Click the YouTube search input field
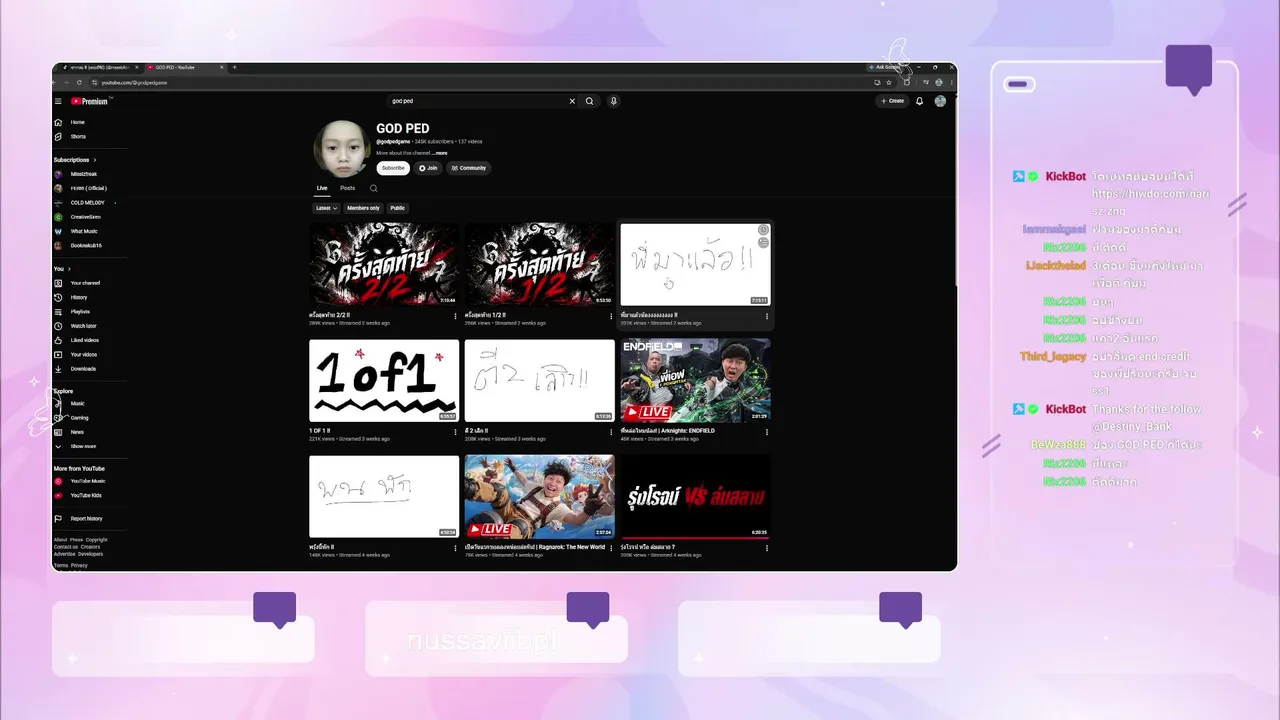Image resolution: width=1280 pixels, height=720 pixels. 477,101
